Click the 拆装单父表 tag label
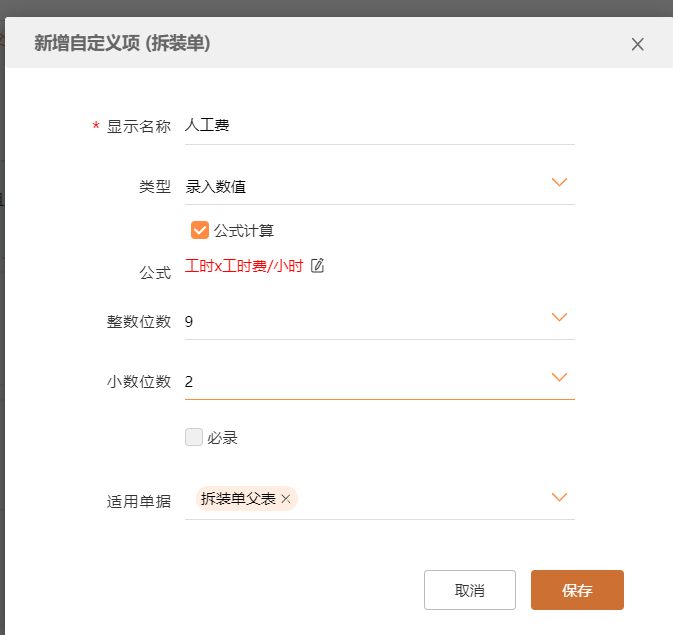Screen dimensions: 673x635 (x=238, y=499)
